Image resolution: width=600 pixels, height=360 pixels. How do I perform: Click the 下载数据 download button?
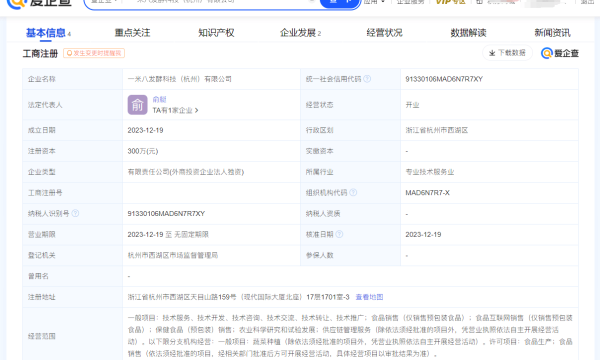coord(507,53)
